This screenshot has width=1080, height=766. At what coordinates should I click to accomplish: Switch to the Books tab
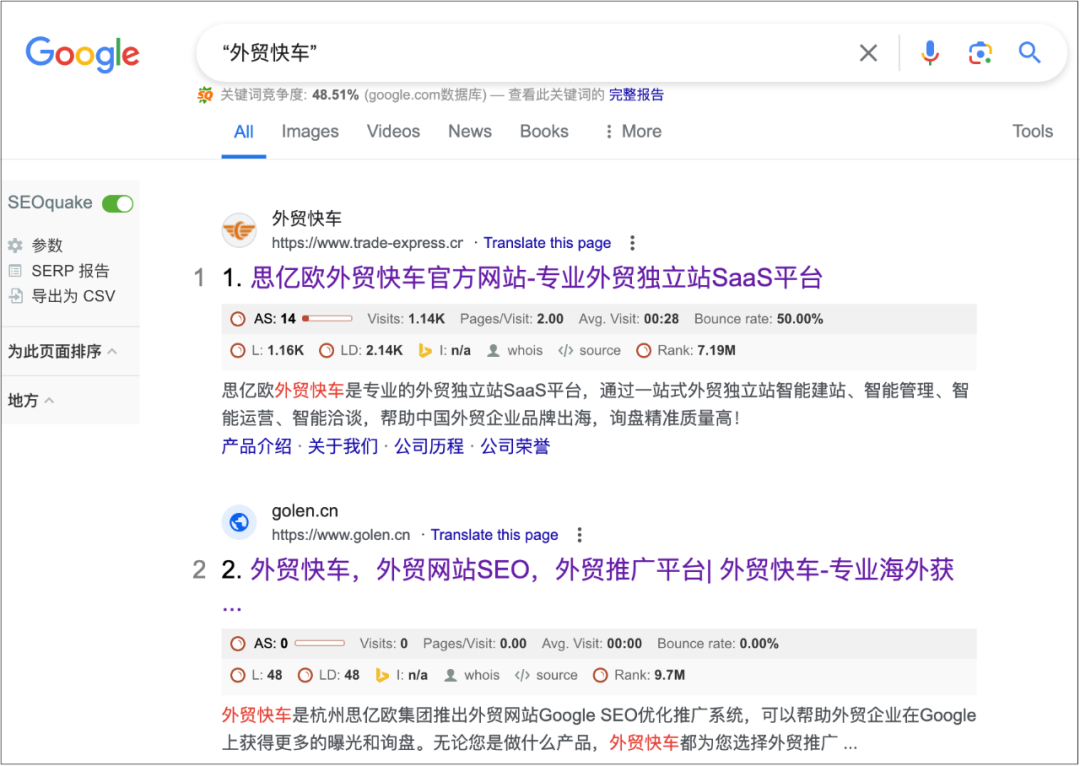(544, 132)
